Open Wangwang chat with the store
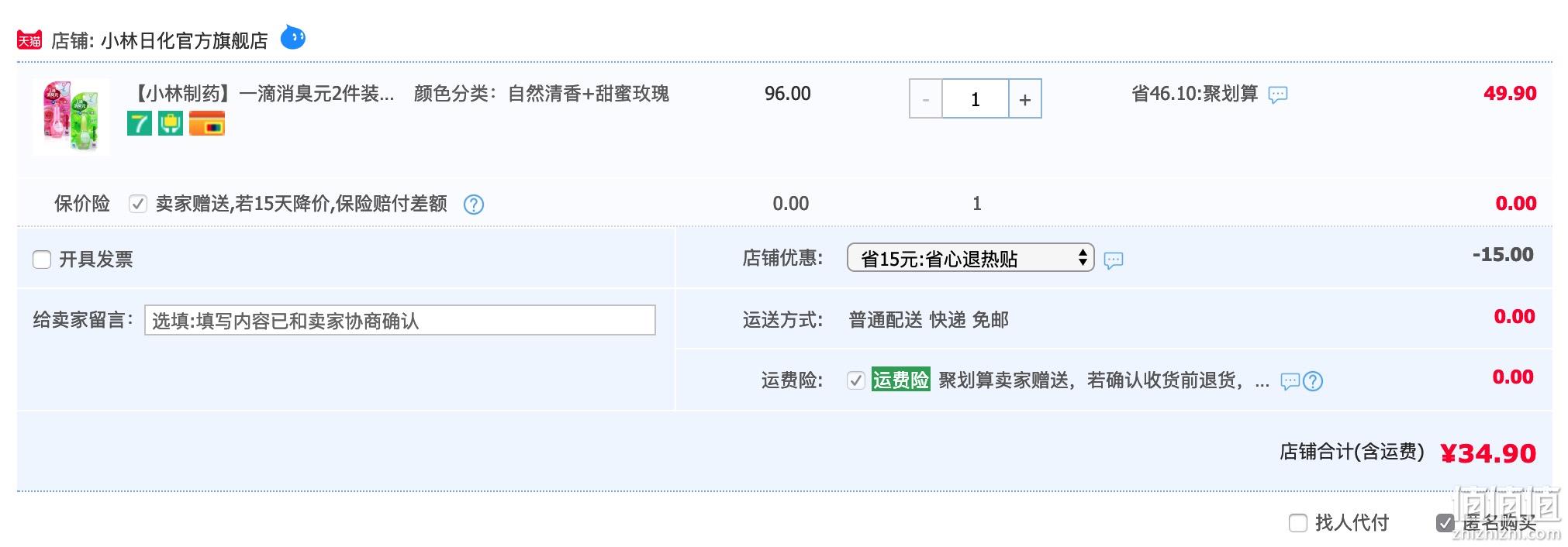1568x547 pixels. 292,37
